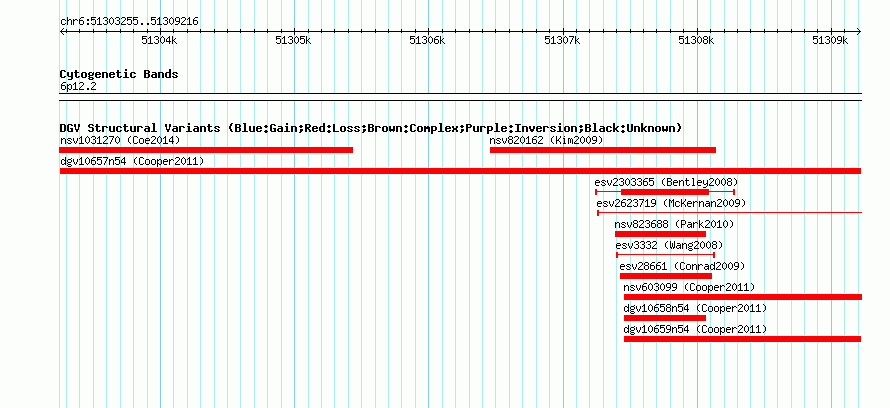Select the dgv10658n54 short red bar
The width and height of the screenshot is (890, 408).
pyautogui.click(x=665, y=318)
